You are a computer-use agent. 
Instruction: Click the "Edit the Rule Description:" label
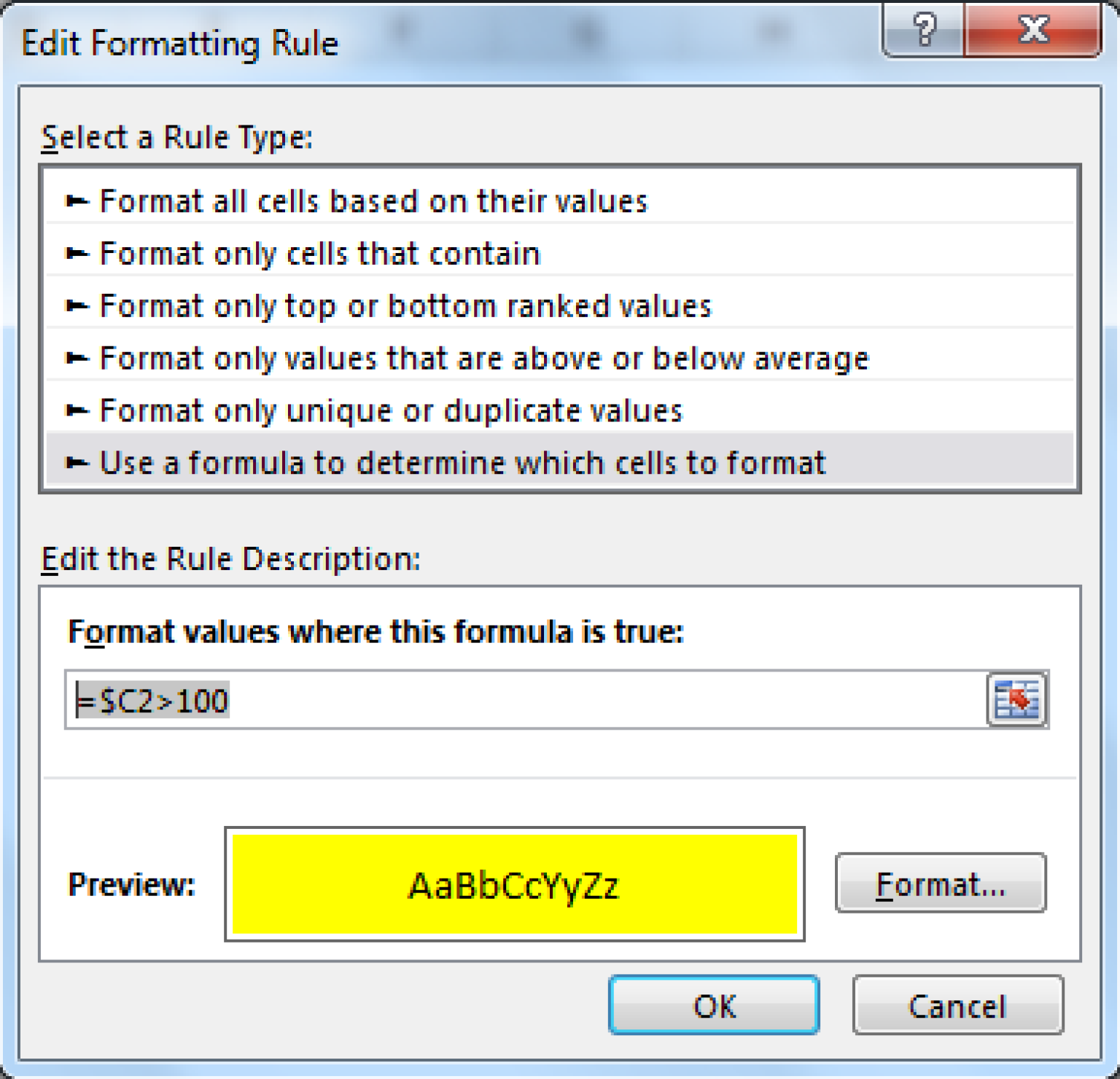(230, 559)
